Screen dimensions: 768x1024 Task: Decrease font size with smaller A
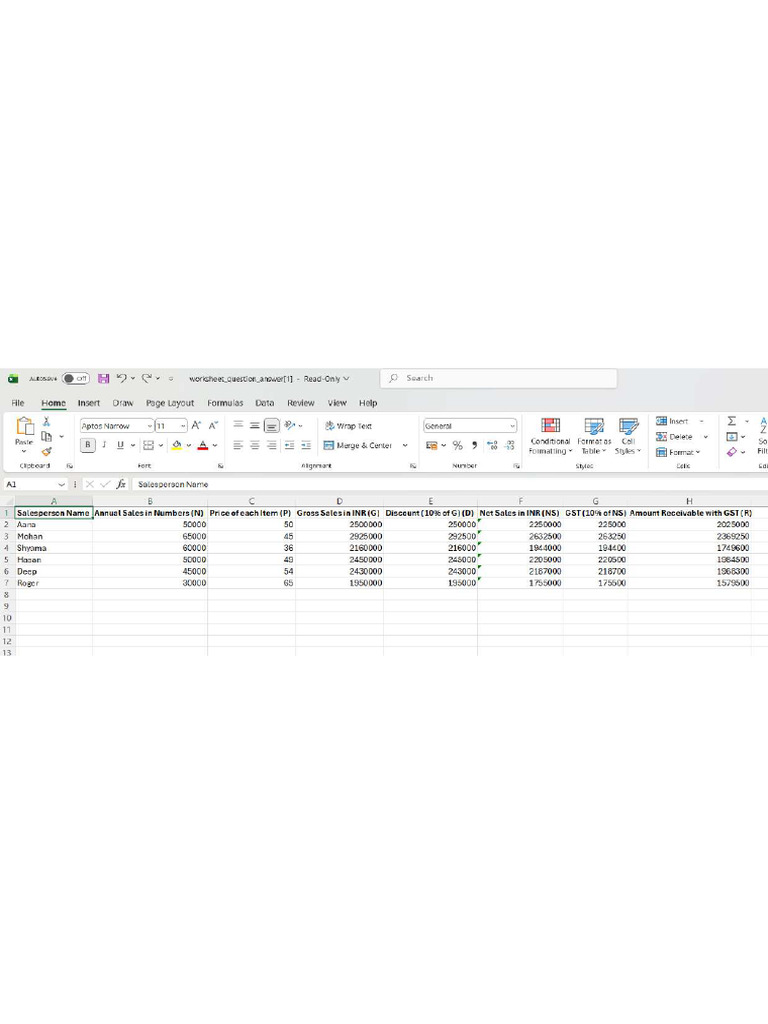pyautogui.click(x=213, y=425)
